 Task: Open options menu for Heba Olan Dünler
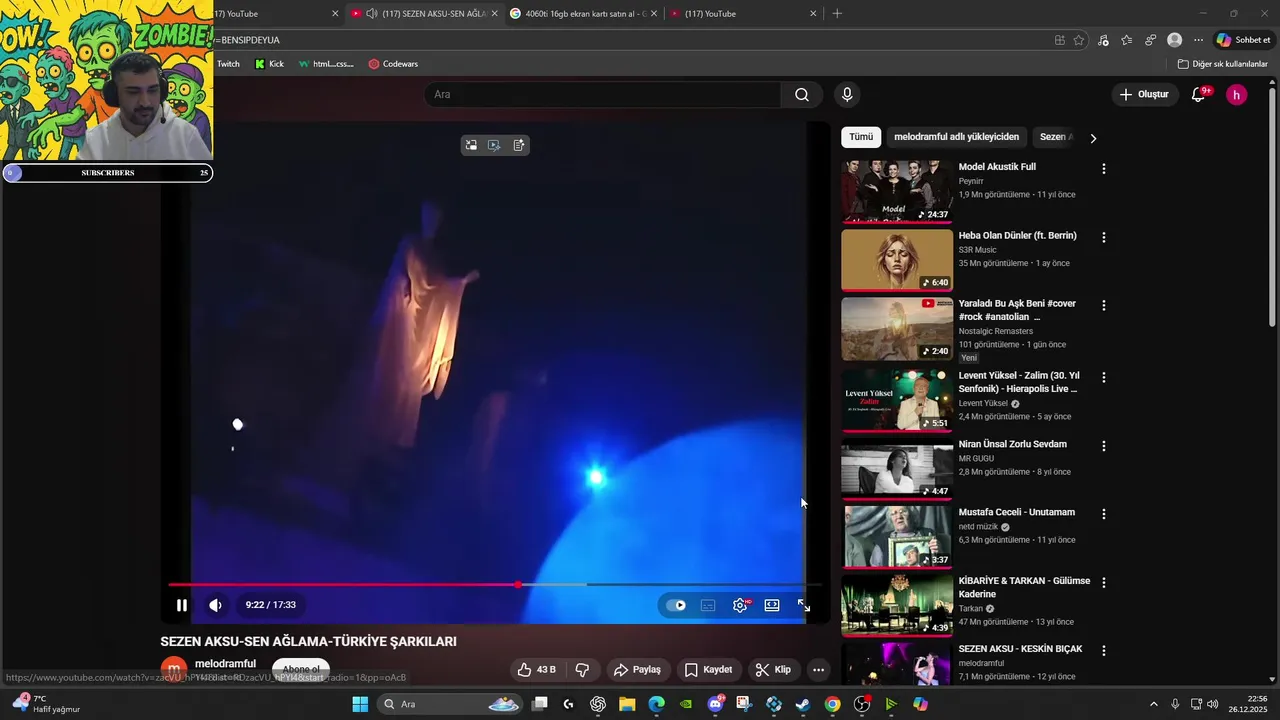[1104, 238]
